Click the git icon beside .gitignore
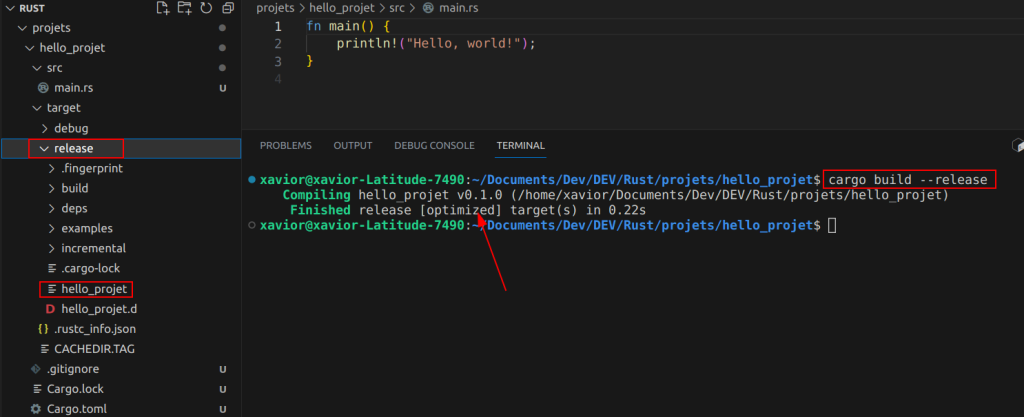This screenshot has height=417, width=1024. 36,369
